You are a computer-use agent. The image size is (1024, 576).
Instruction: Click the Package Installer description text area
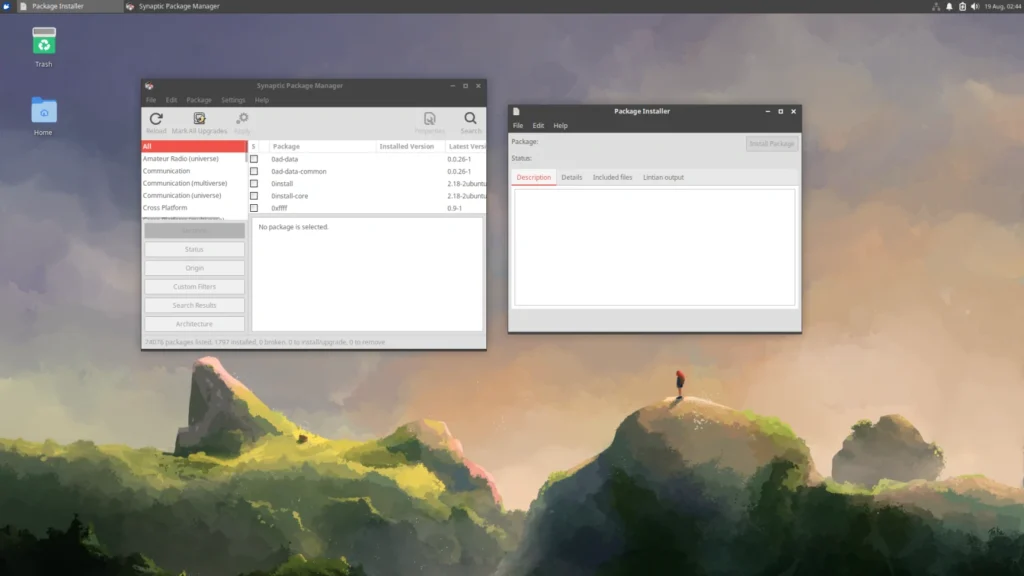pyautogui.click(x=654, y=247)
